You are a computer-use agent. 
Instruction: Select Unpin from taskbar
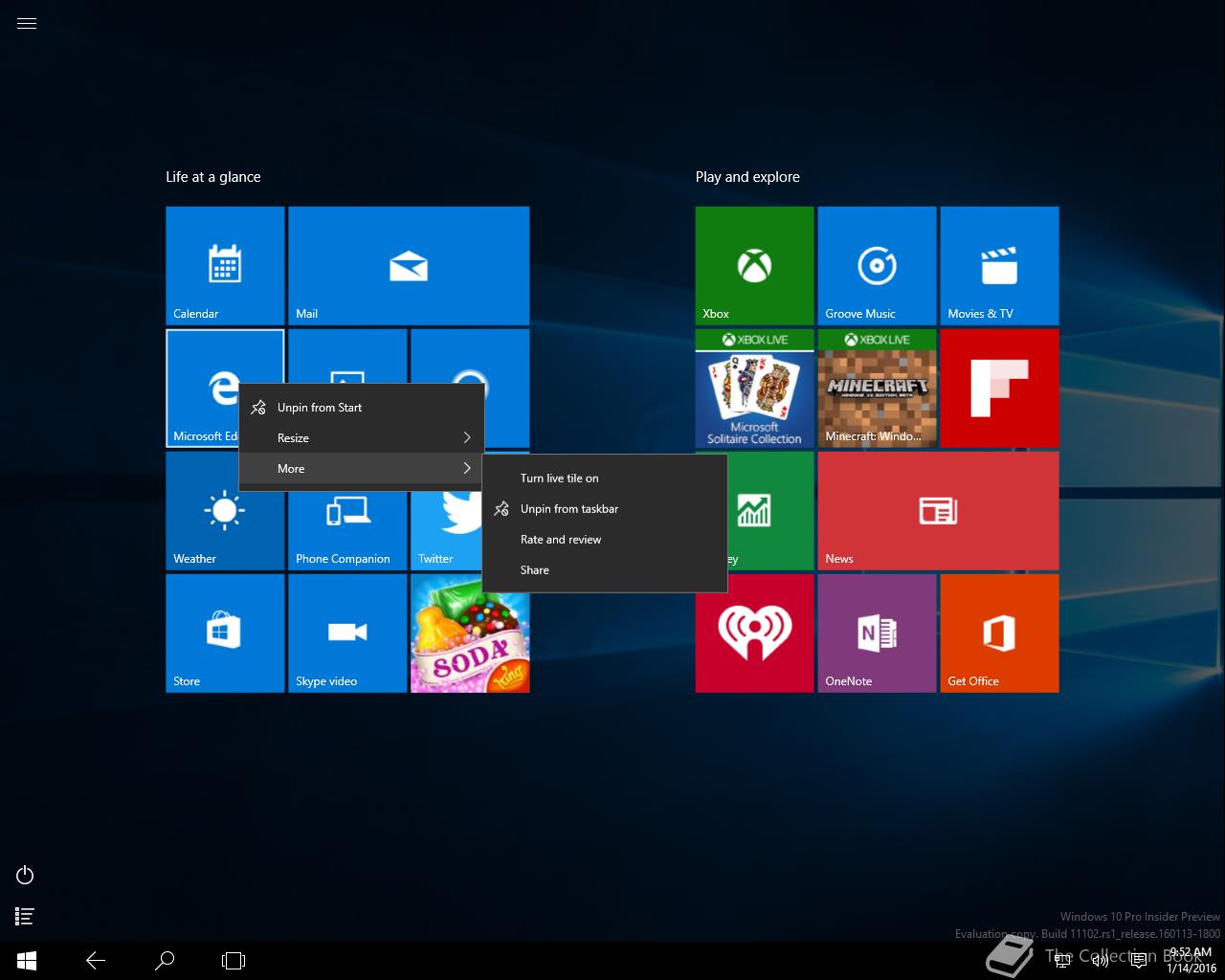coord(605,509)
